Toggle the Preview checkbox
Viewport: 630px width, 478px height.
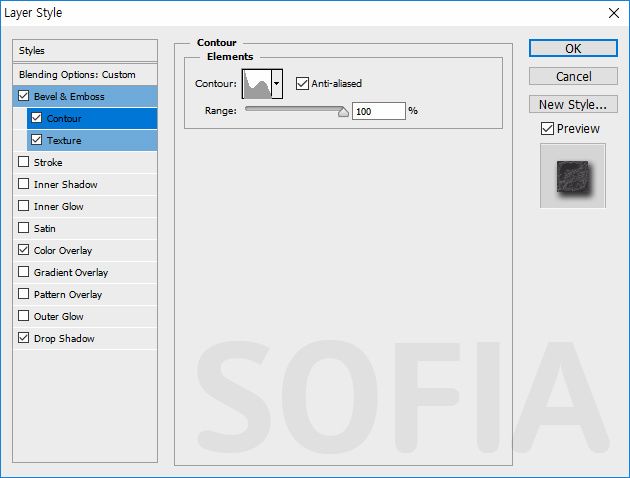pos(547,129)
